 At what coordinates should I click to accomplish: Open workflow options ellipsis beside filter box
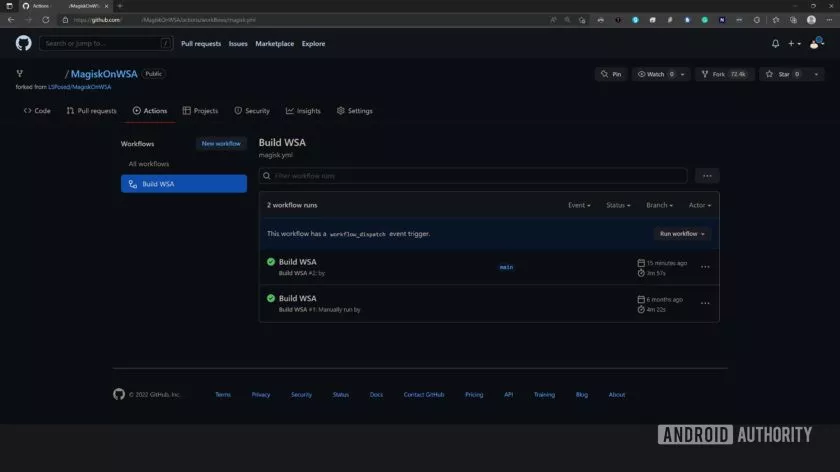707,176
